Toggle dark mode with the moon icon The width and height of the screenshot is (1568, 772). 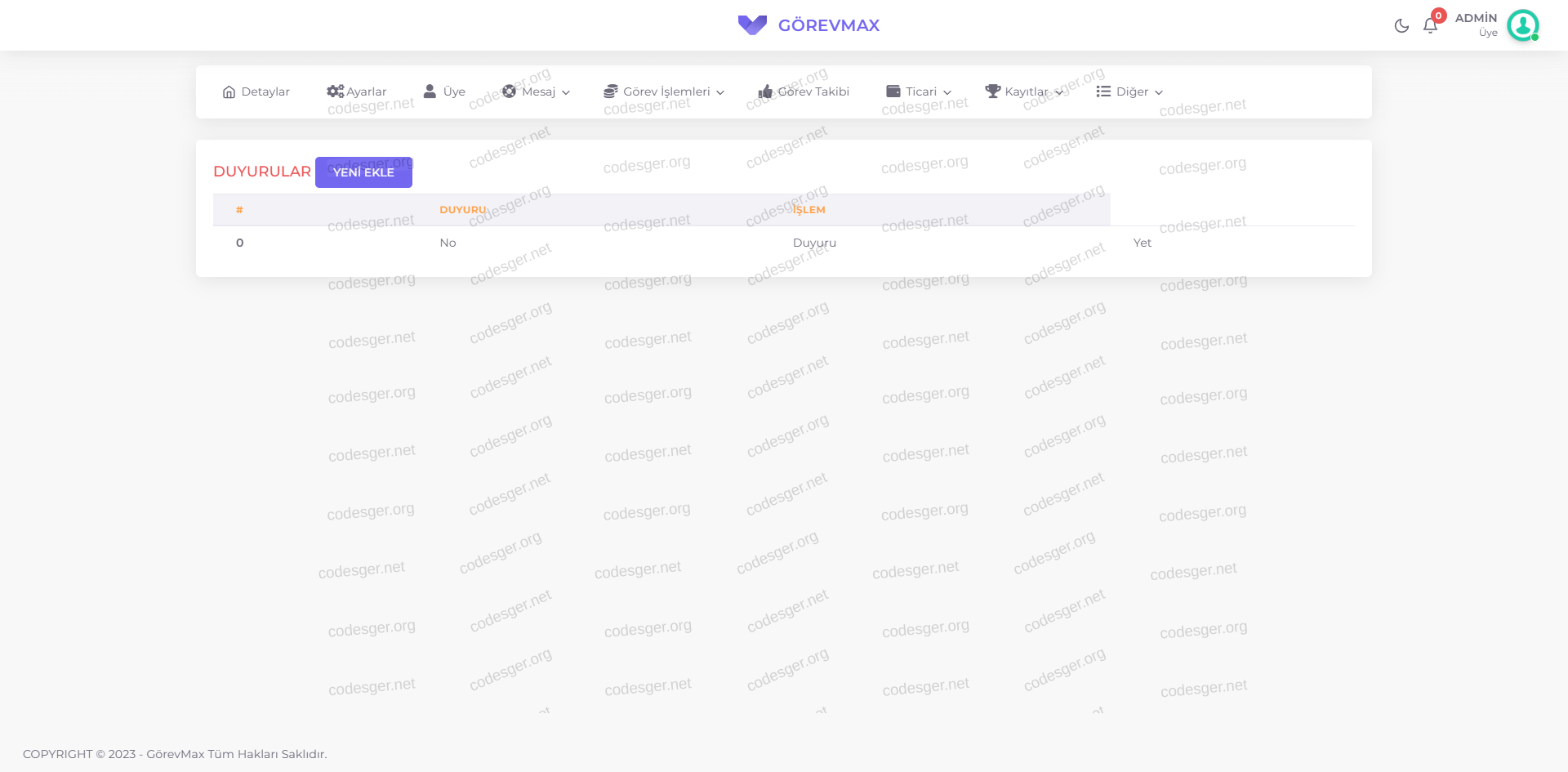coord(1401,26)
